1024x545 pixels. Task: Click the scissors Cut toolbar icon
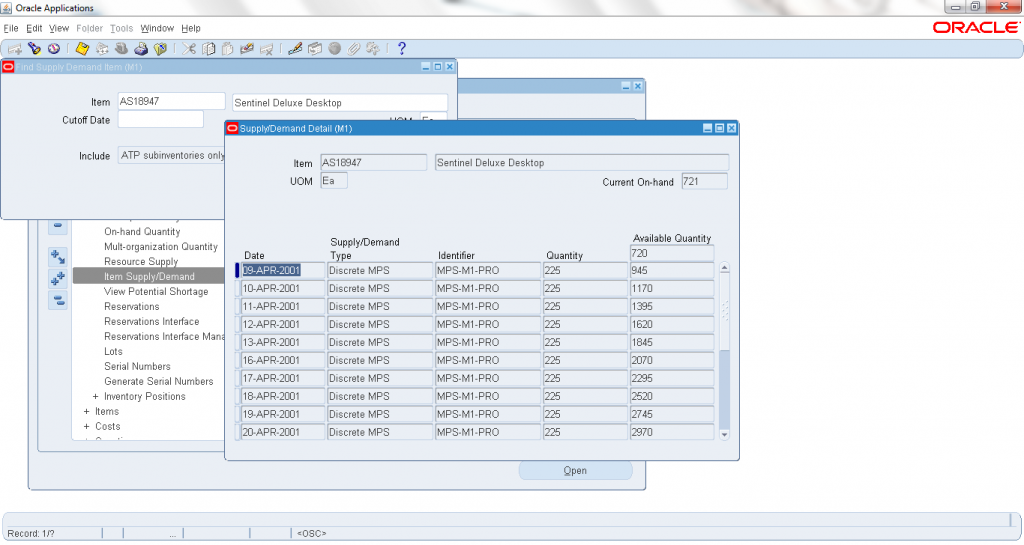coord(190,48)
